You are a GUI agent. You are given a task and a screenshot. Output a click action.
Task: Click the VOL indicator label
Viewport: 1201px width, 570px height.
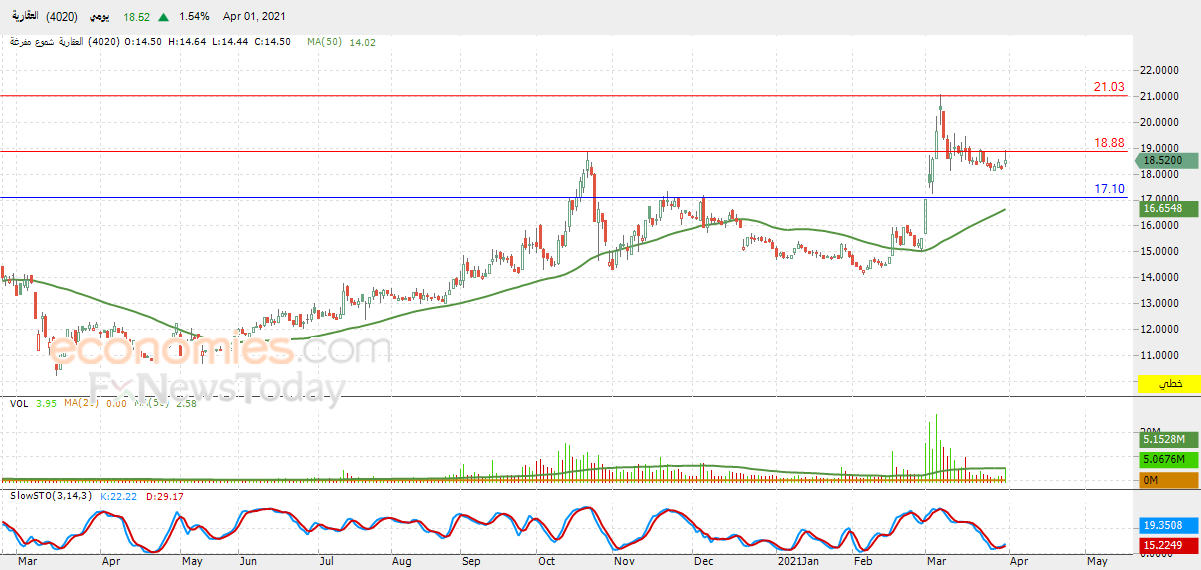pyautogui.click(x=19, y=404)
